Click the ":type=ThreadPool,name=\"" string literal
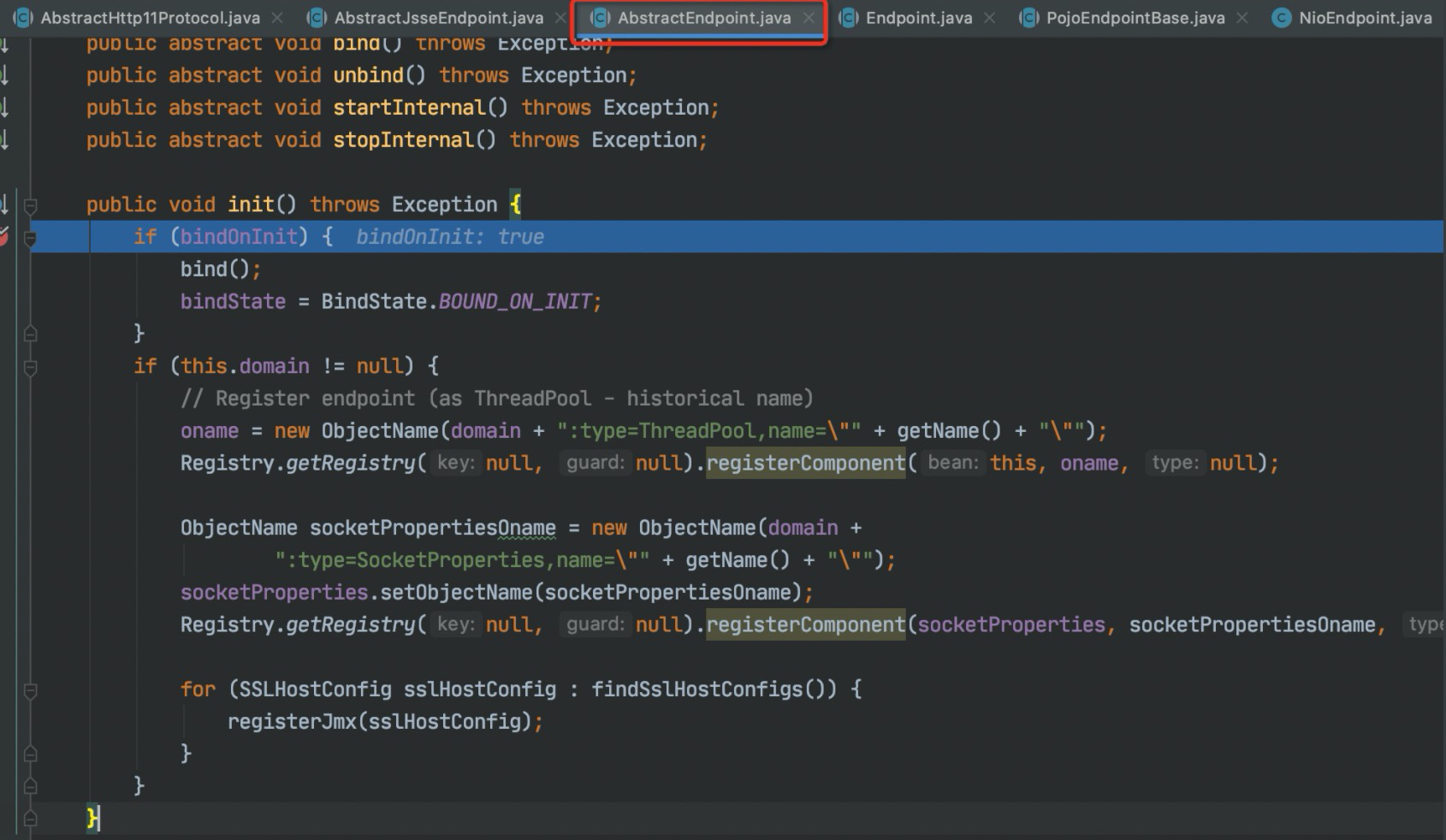 point(709,431)
